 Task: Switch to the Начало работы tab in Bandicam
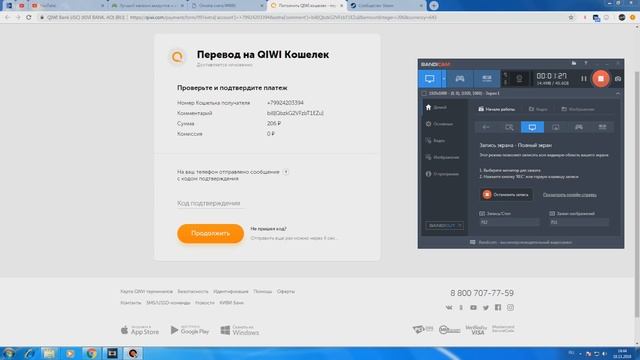point(497,109)
